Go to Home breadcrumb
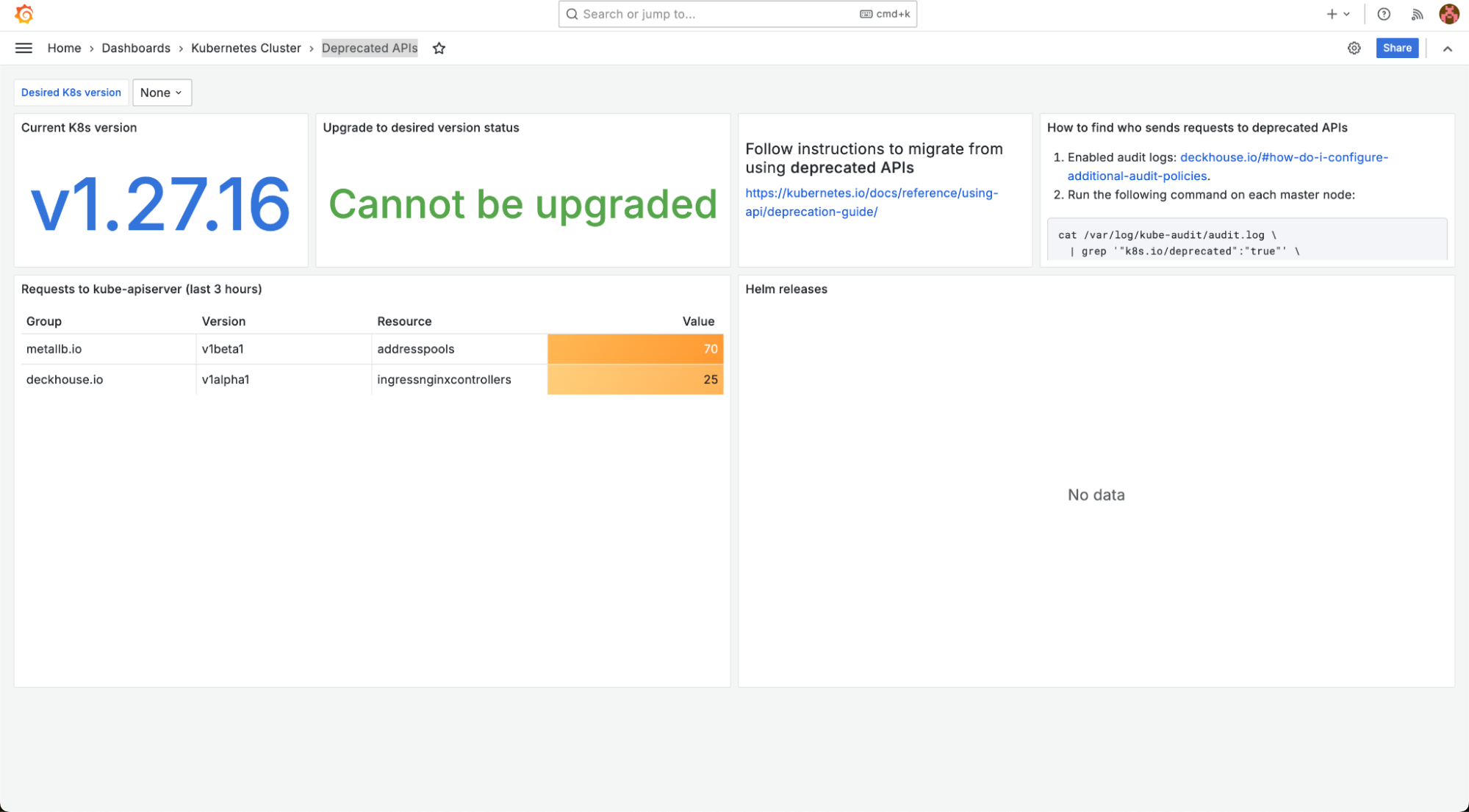The height and width of the screenshot is (812, 1469). pos(64,48)
